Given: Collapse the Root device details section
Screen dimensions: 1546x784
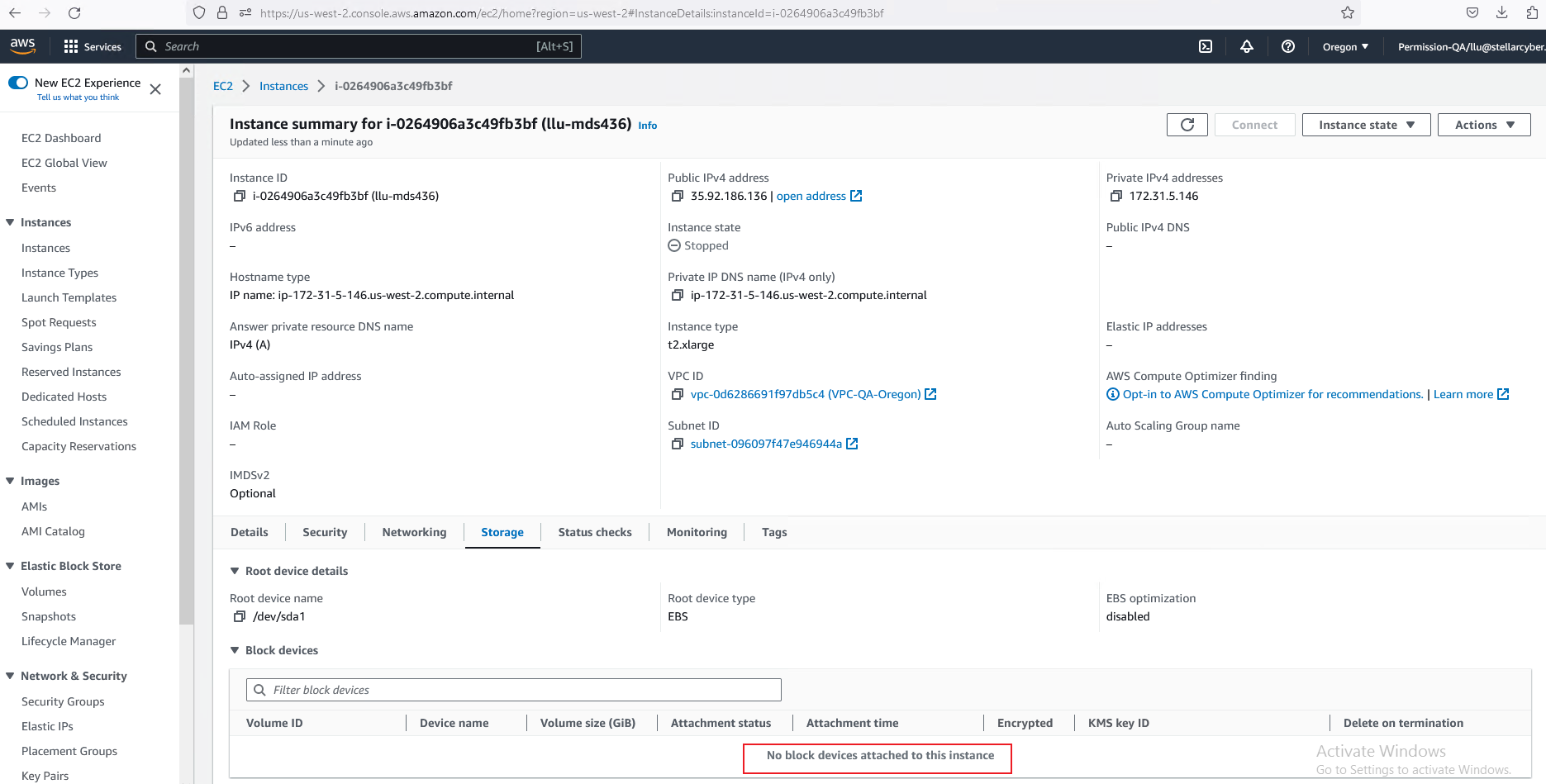Looking at the screenshot, I should pos(235,571).
